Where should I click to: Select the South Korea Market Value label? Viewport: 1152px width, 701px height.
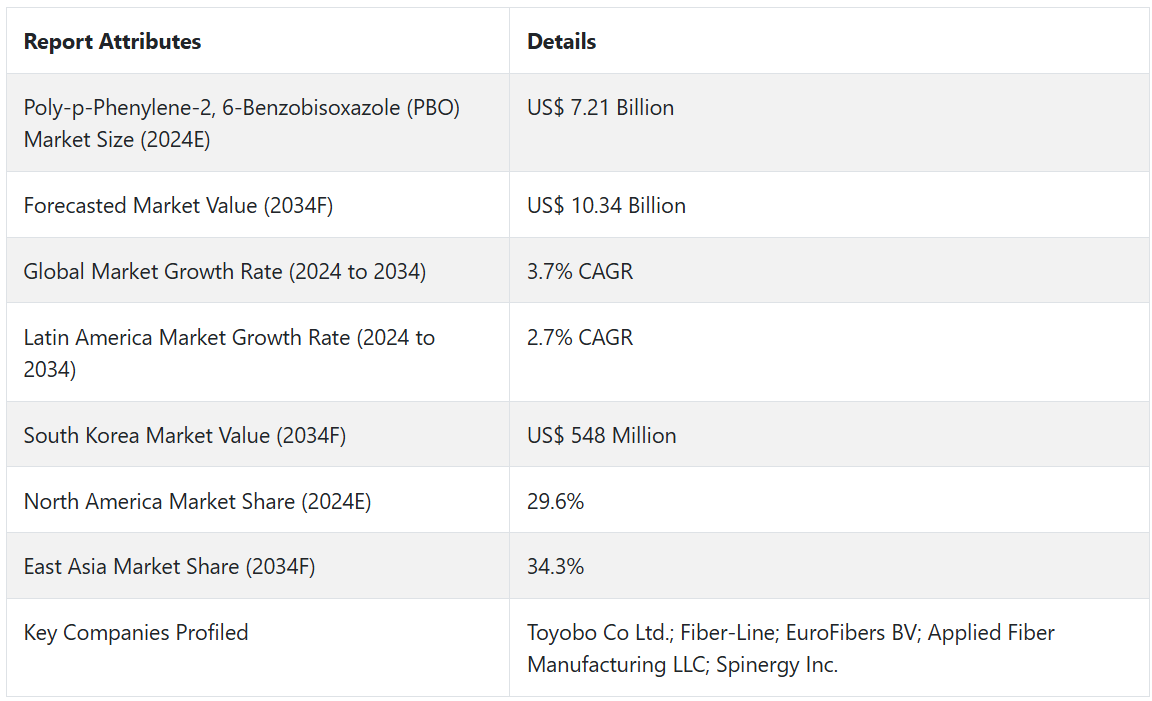tap(185, 436)
